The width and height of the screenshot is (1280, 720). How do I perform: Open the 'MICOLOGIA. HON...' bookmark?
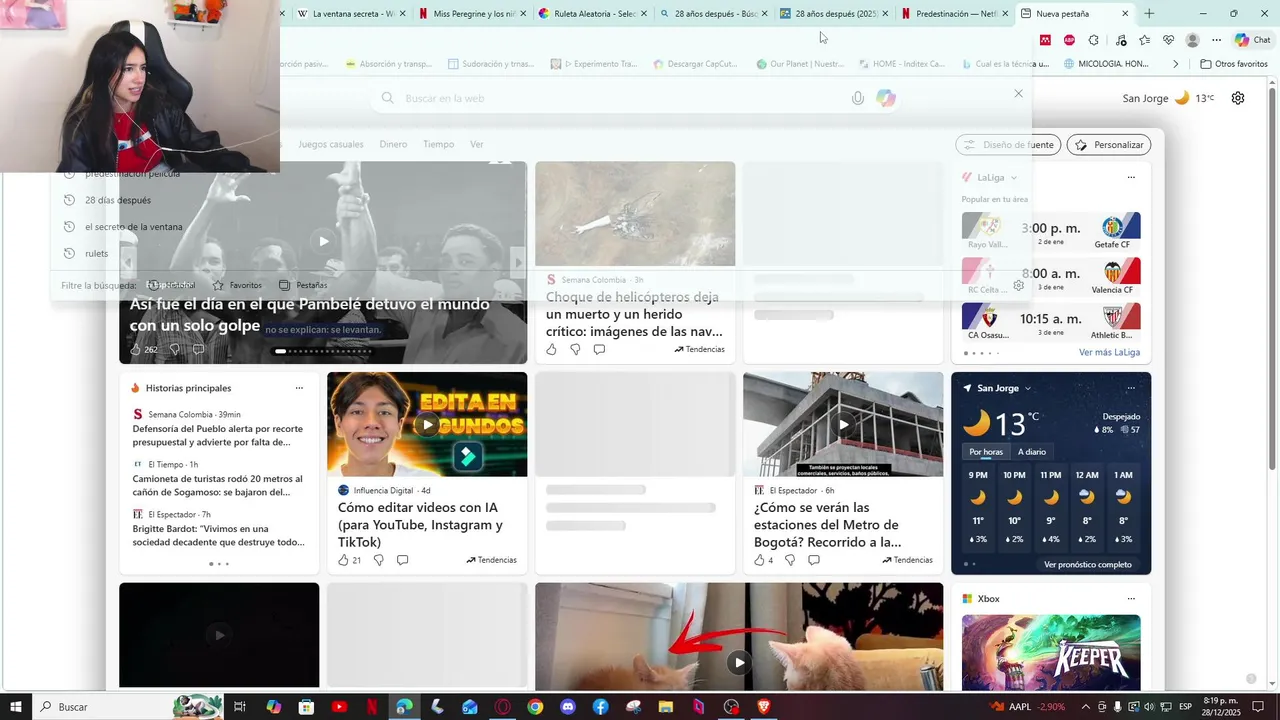point(1105,64)
